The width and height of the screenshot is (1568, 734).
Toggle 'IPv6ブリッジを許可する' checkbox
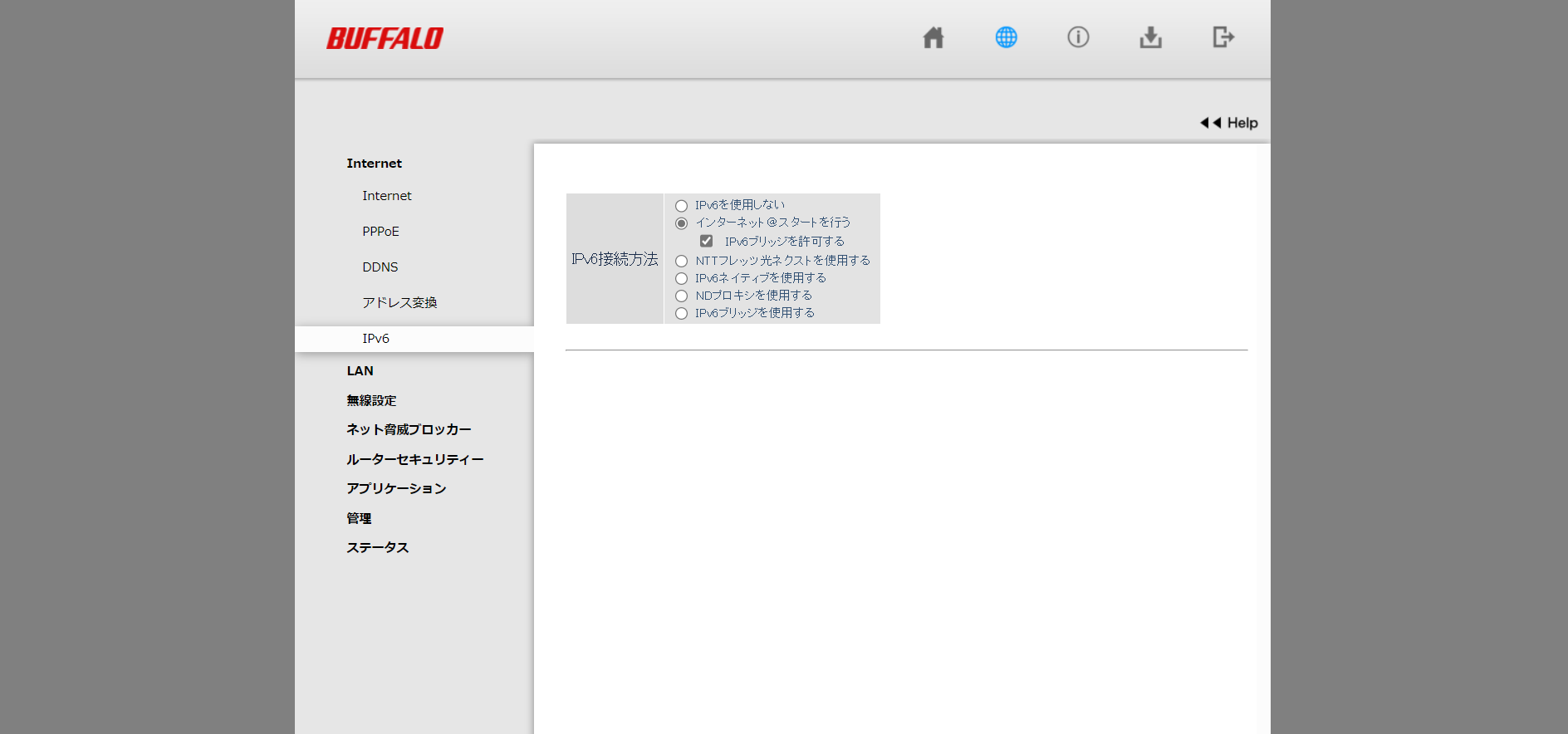click(x=706, y=242)
